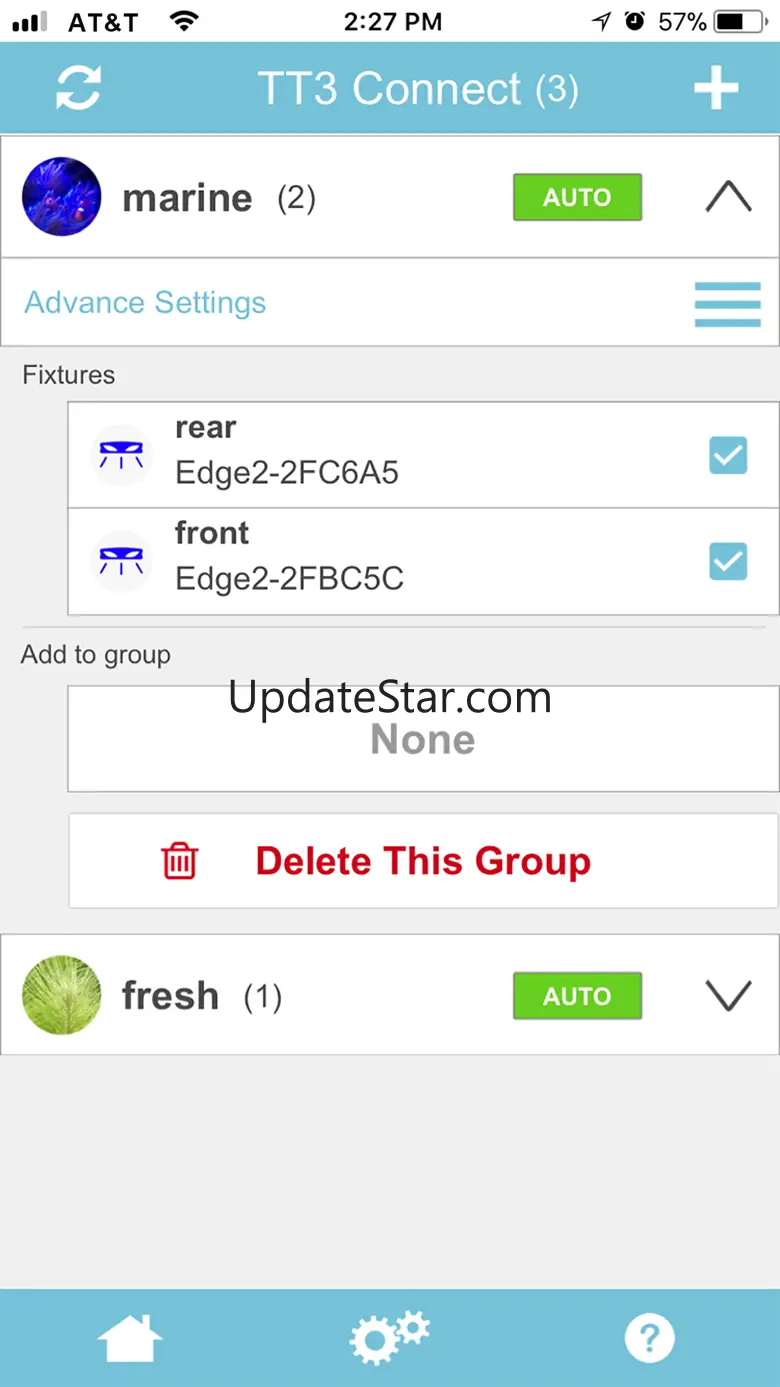
Task: Tap the fresh group thumbnail image
Action: tap(62, 995)
